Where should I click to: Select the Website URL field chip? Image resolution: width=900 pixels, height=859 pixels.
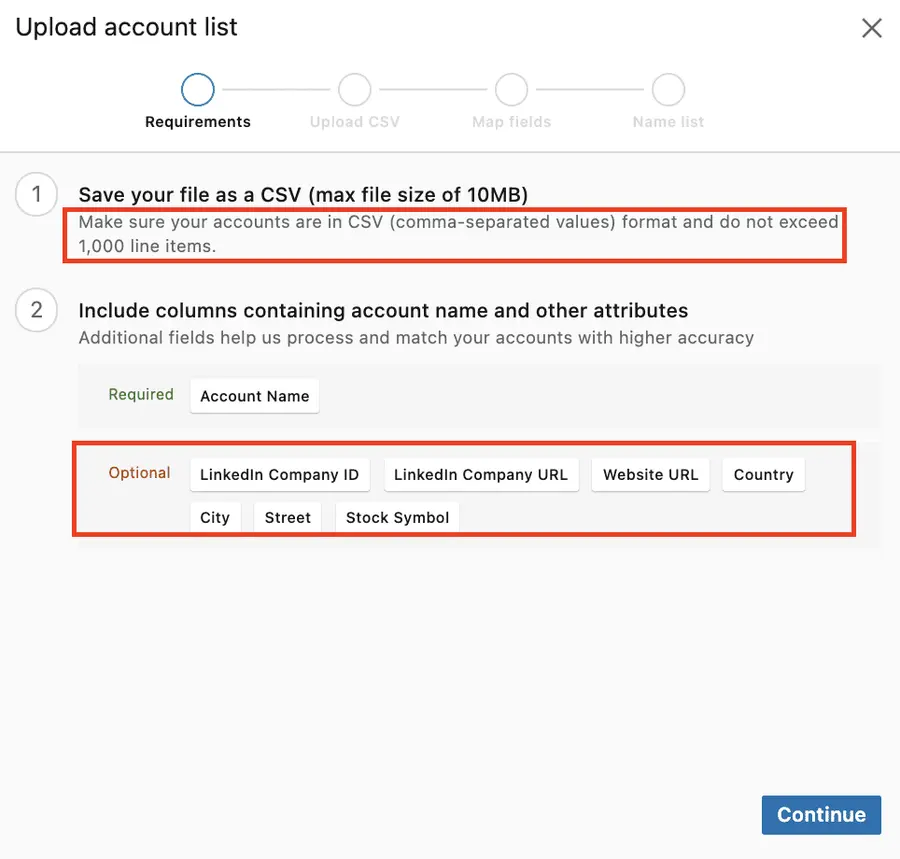[x=650, y=475]
